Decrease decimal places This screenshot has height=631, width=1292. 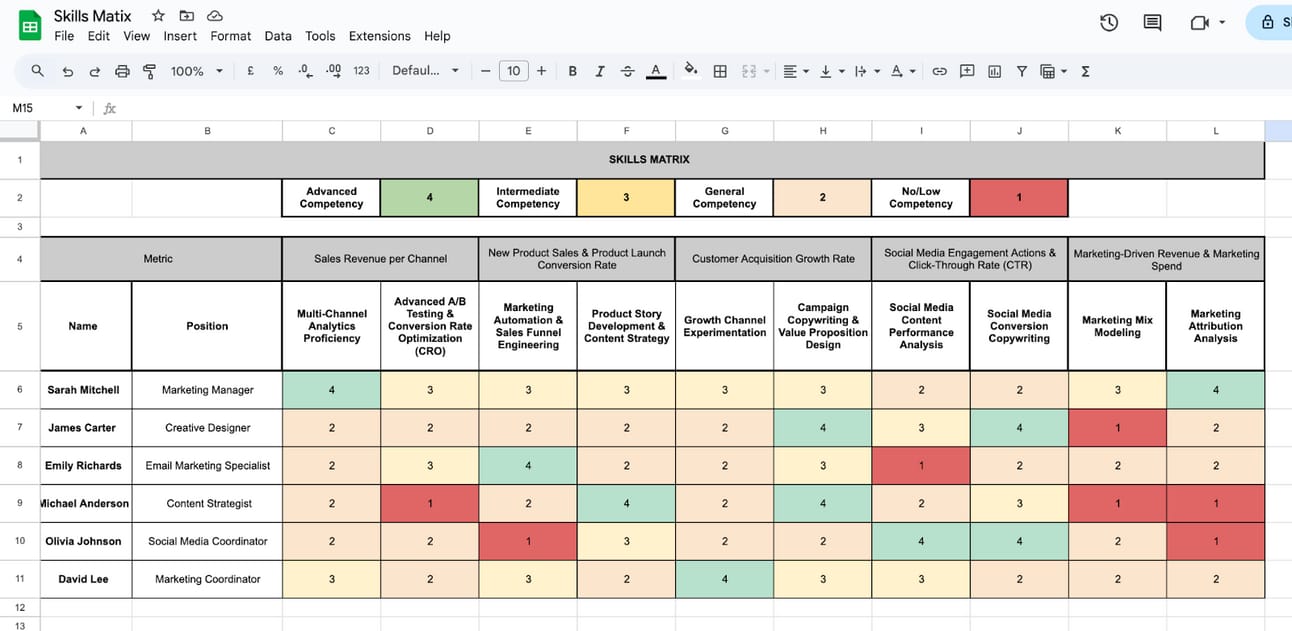coord(305,71)
